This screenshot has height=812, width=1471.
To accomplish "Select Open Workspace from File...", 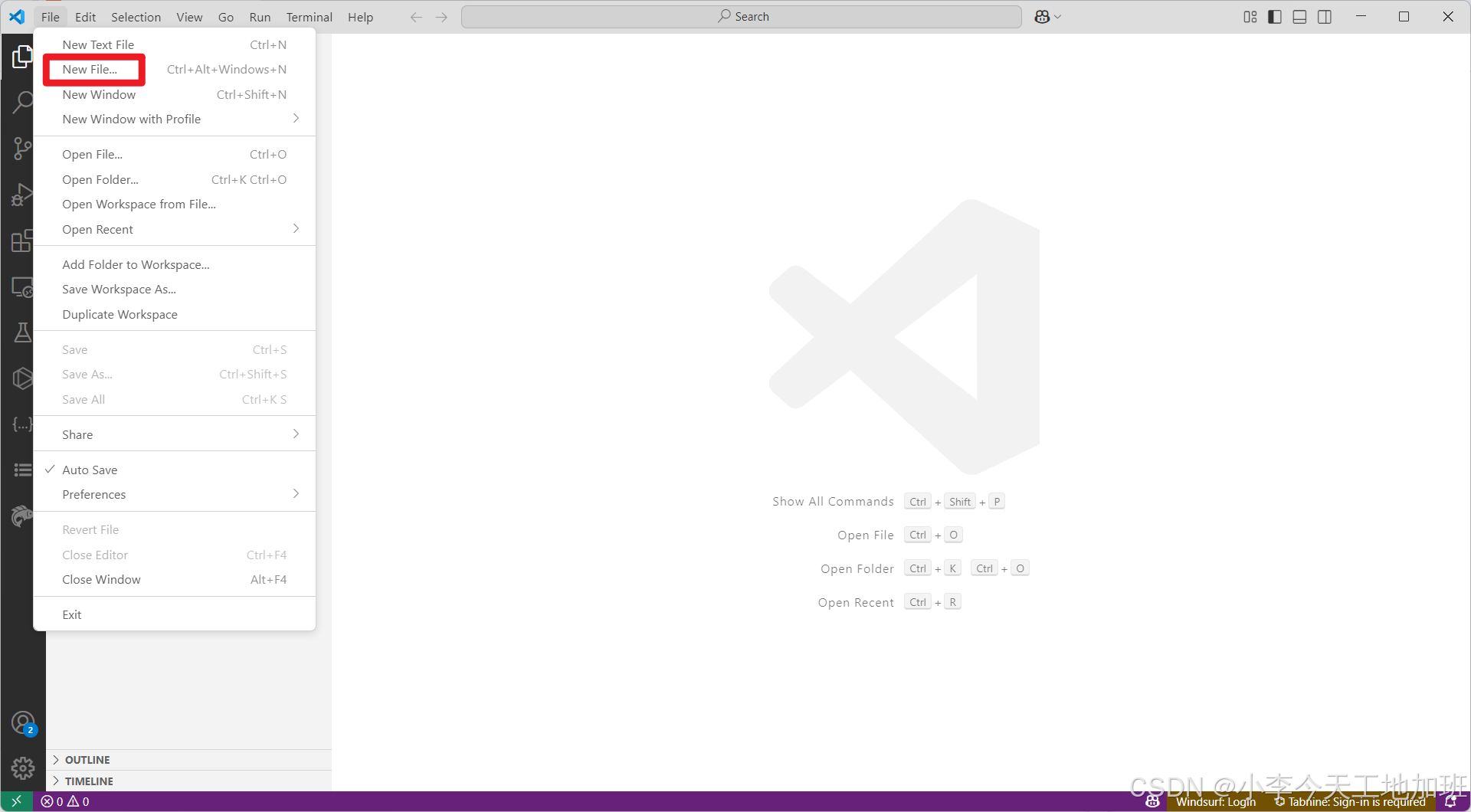I will (175, 204).
